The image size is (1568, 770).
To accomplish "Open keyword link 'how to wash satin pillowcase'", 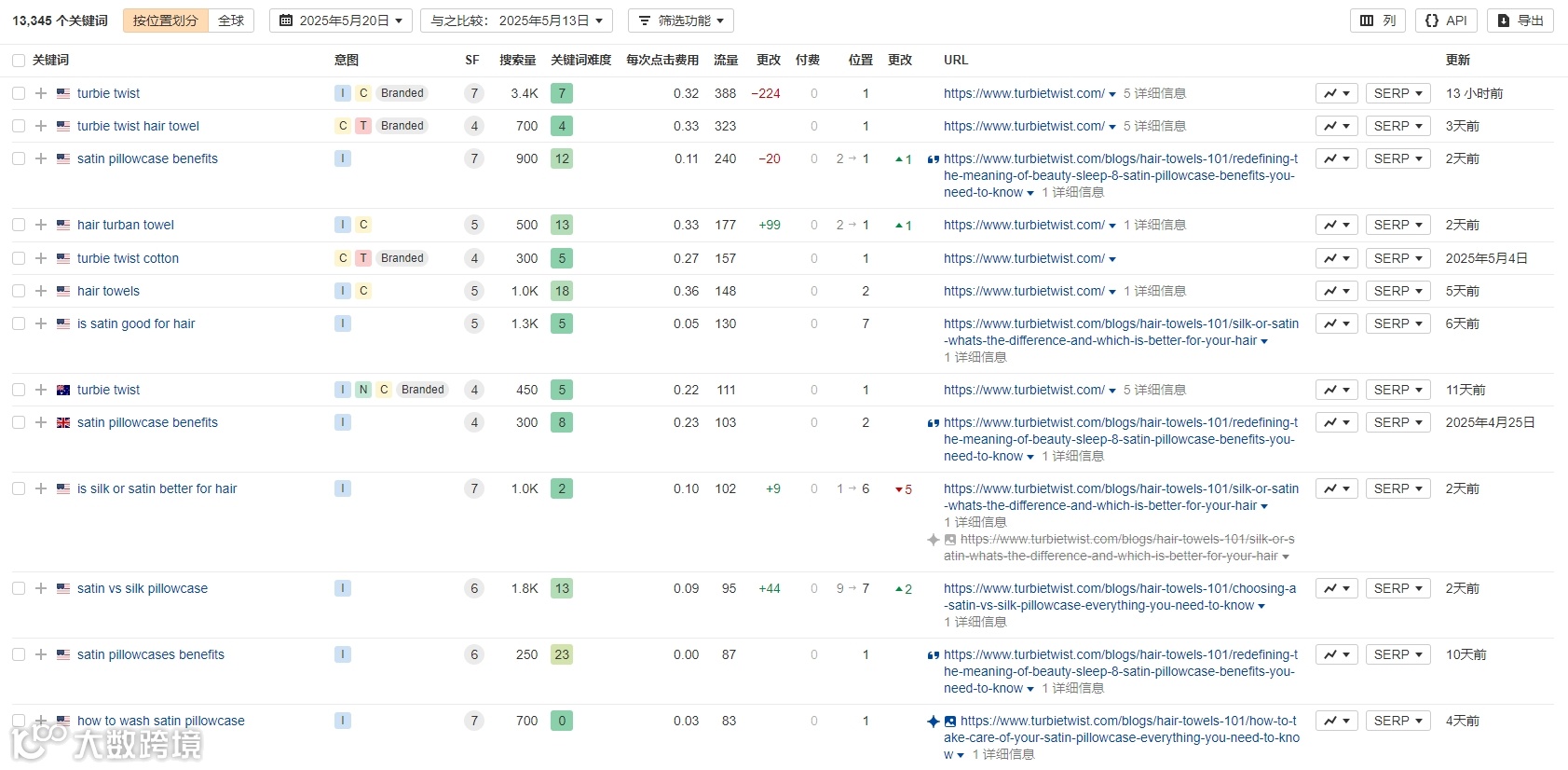I will pos(161,721).
